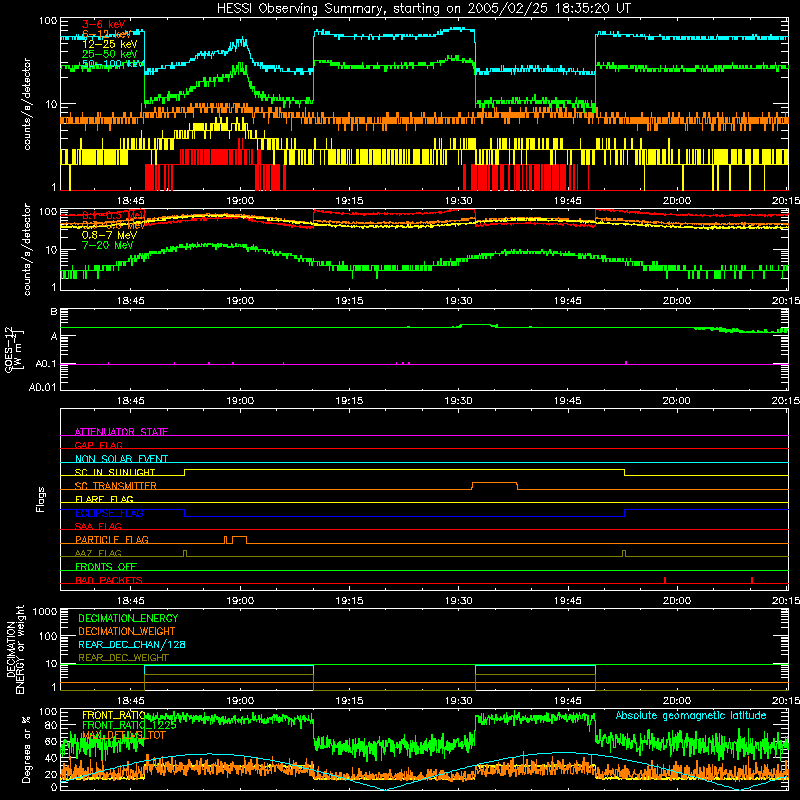The image size is (800, 800).
Task: Click the 20:00 time label under the keV counts panel
Action: tap(677, 201)
